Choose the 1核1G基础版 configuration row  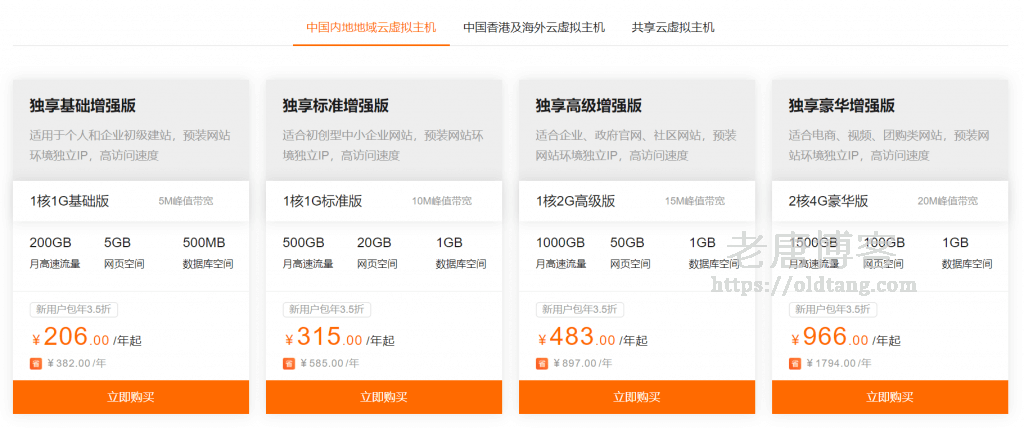[131, 201]
